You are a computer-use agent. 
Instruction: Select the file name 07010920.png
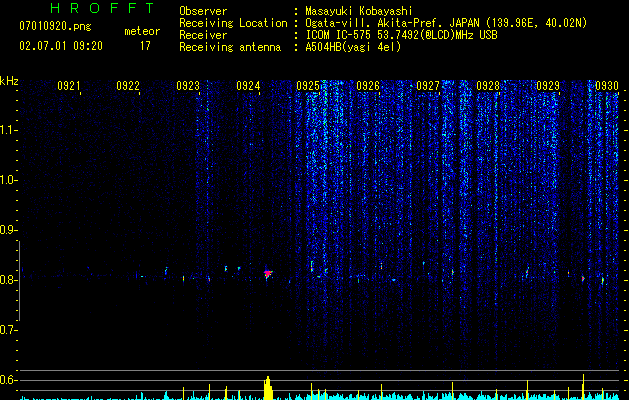[55, 26]
